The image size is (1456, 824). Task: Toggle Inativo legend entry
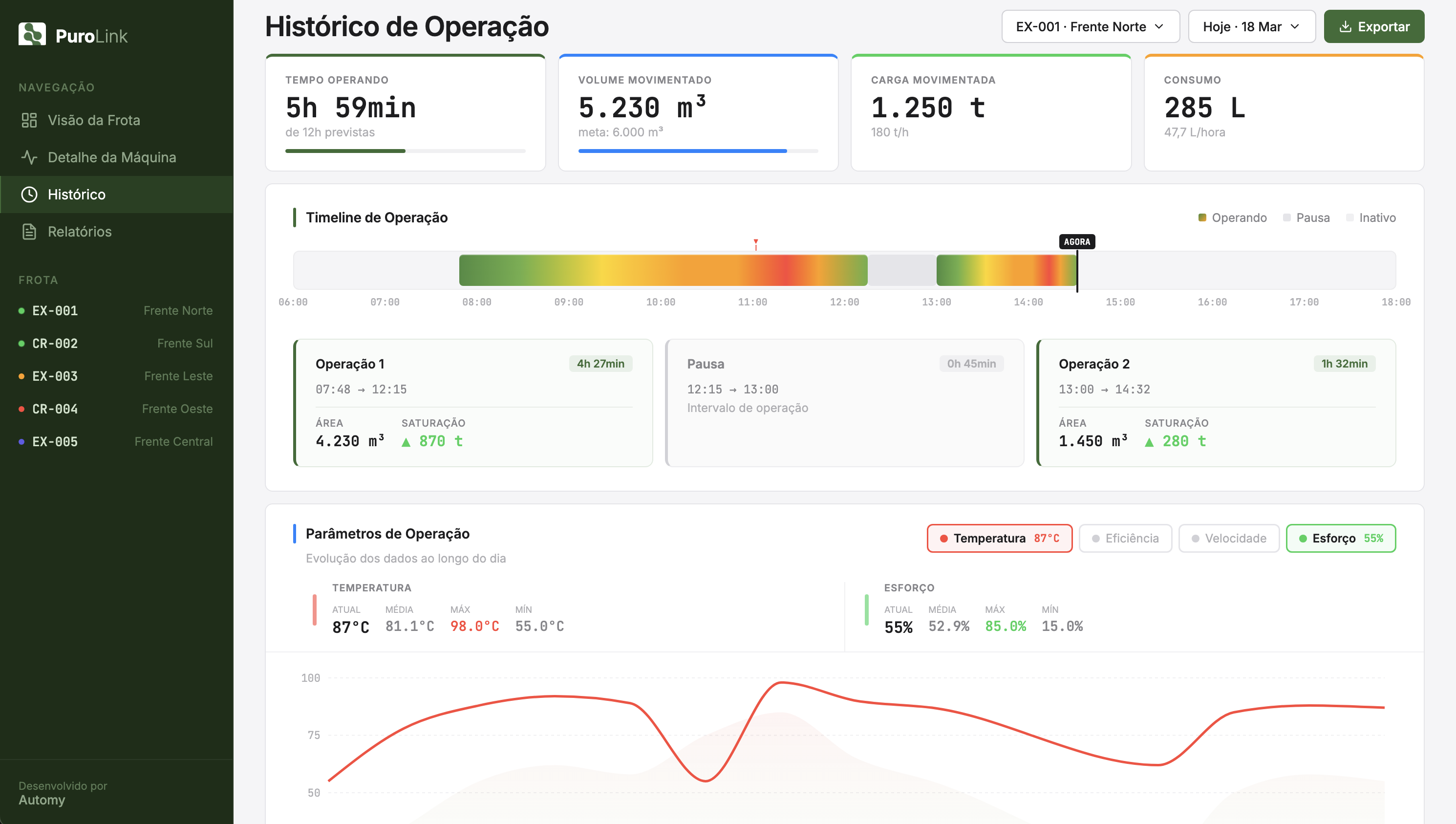click(1370, 218)
